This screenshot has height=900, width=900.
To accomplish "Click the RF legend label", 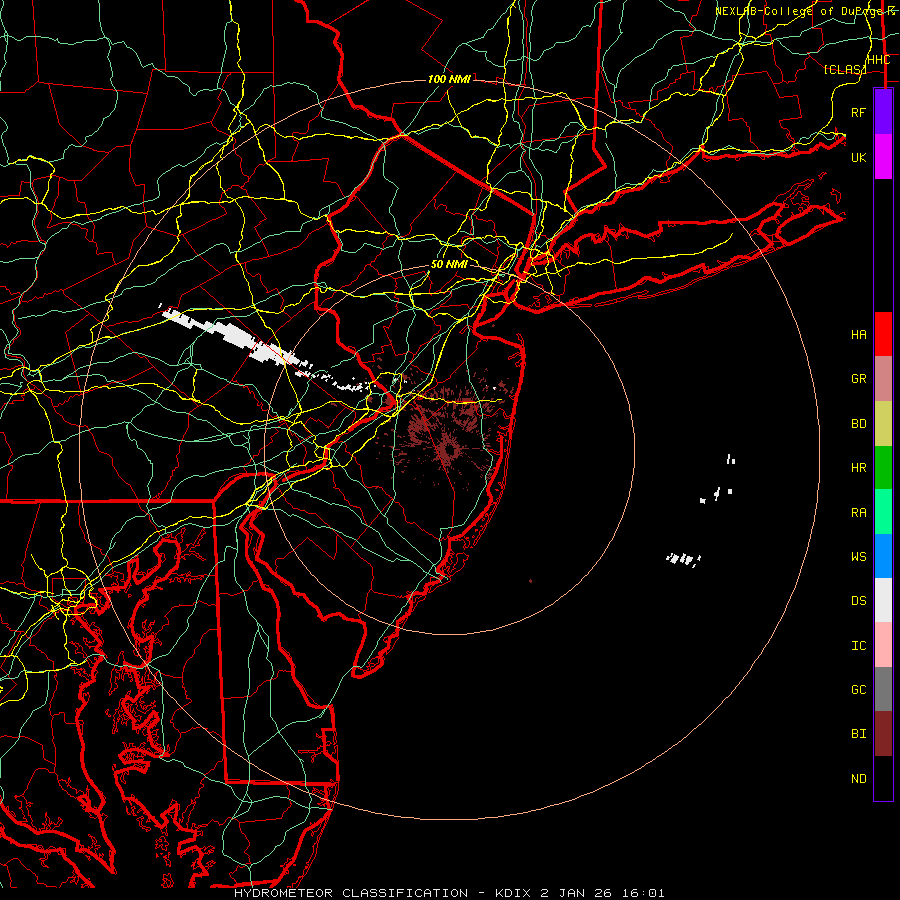I will tap(859, 112).
